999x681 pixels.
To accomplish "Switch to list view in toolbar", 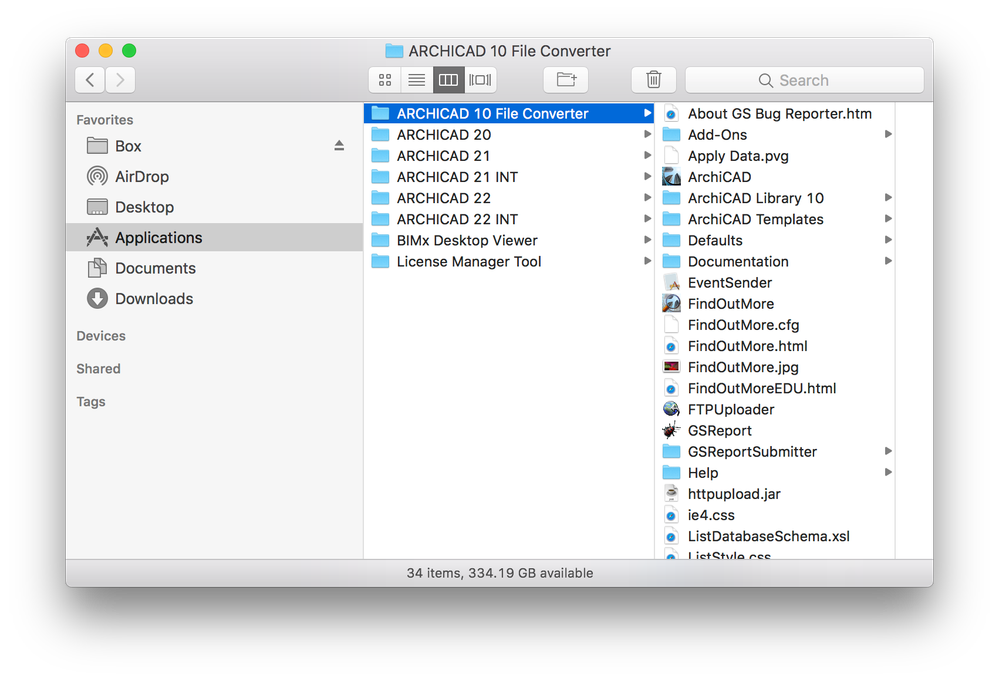I will coord(417,80).
